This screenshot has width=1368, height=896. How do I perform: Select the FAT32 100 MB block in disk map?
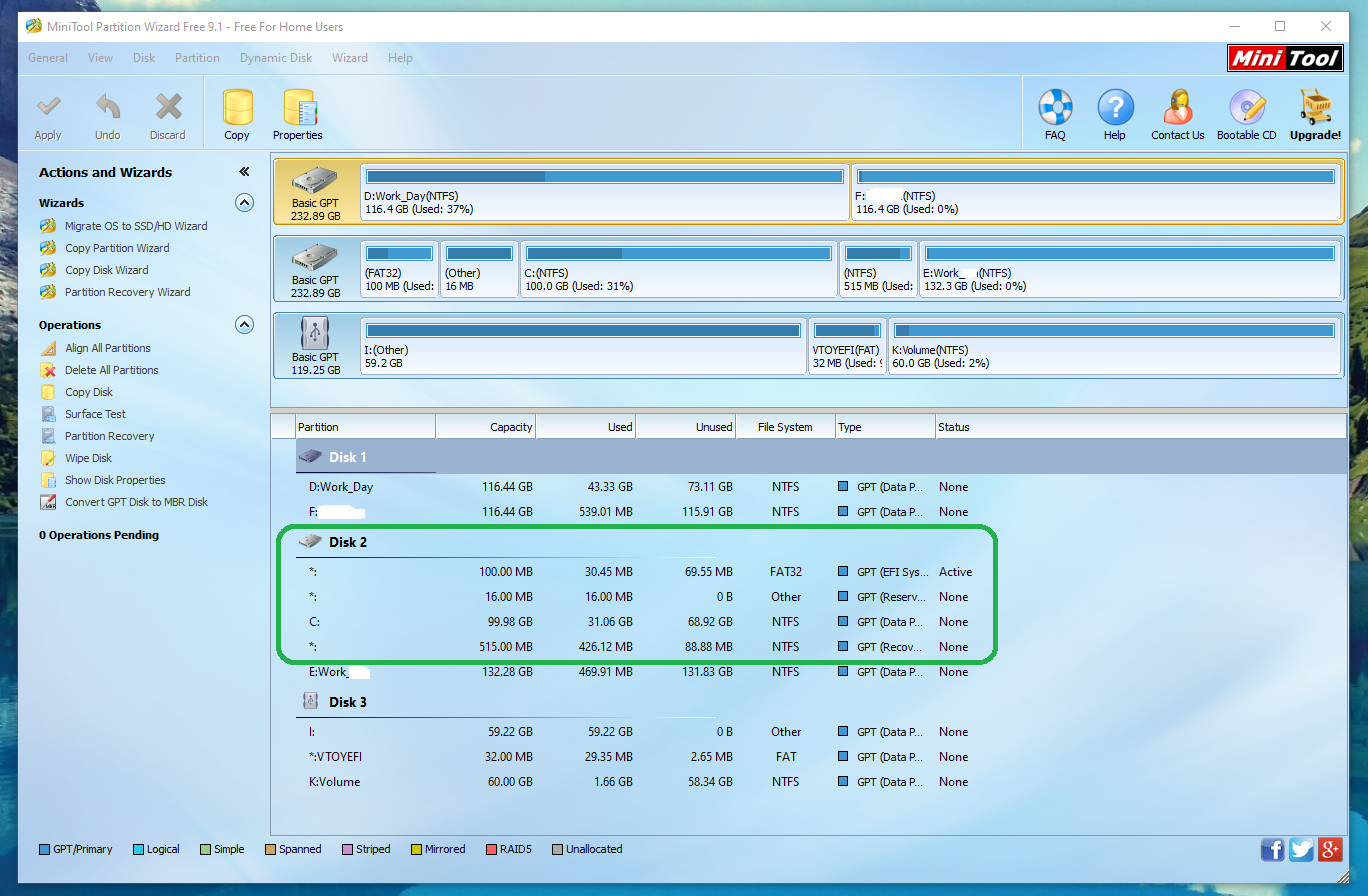pos(399,269)
